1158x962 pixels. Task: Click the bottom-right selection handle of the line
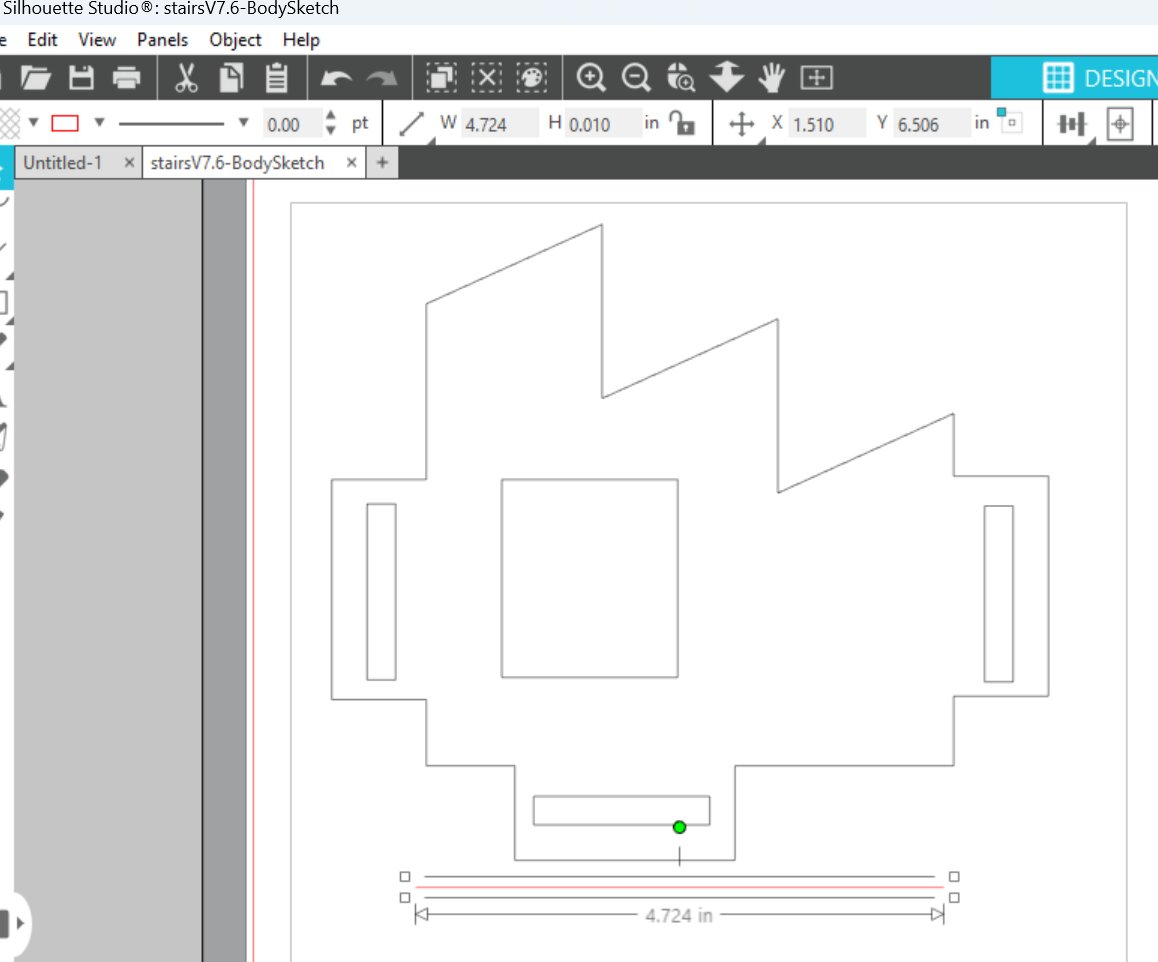point(954,898)
